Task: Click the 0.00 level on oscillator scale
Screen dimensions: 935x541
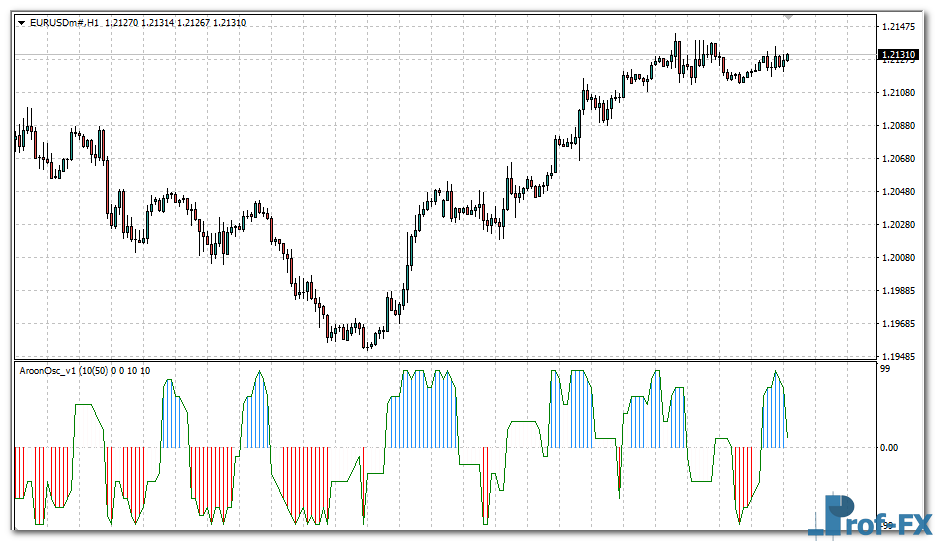Action: click(888, 448)
